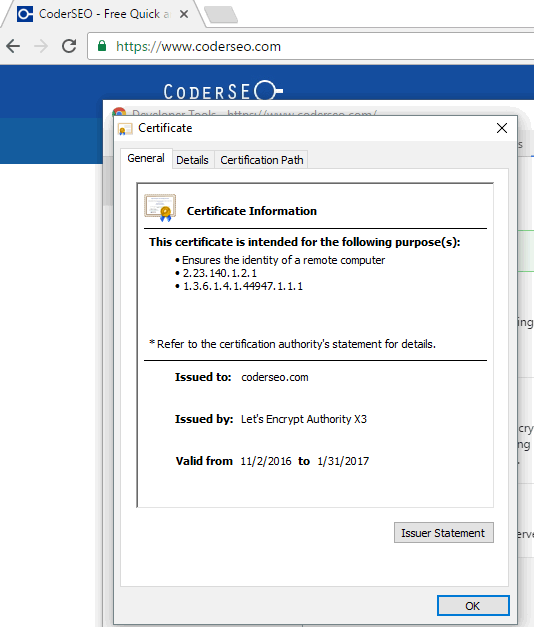Click the browser forward arrow
The height and width of the screenshot is (627, 534).
point(41,46)
